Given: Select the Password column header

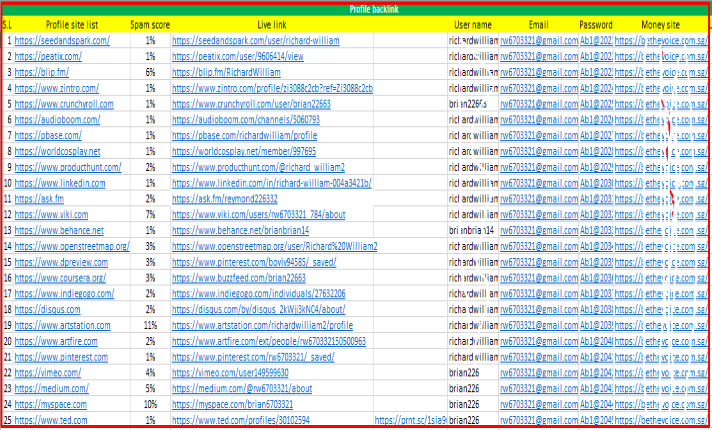Looking at the screenshot, I should click(595, 23).
